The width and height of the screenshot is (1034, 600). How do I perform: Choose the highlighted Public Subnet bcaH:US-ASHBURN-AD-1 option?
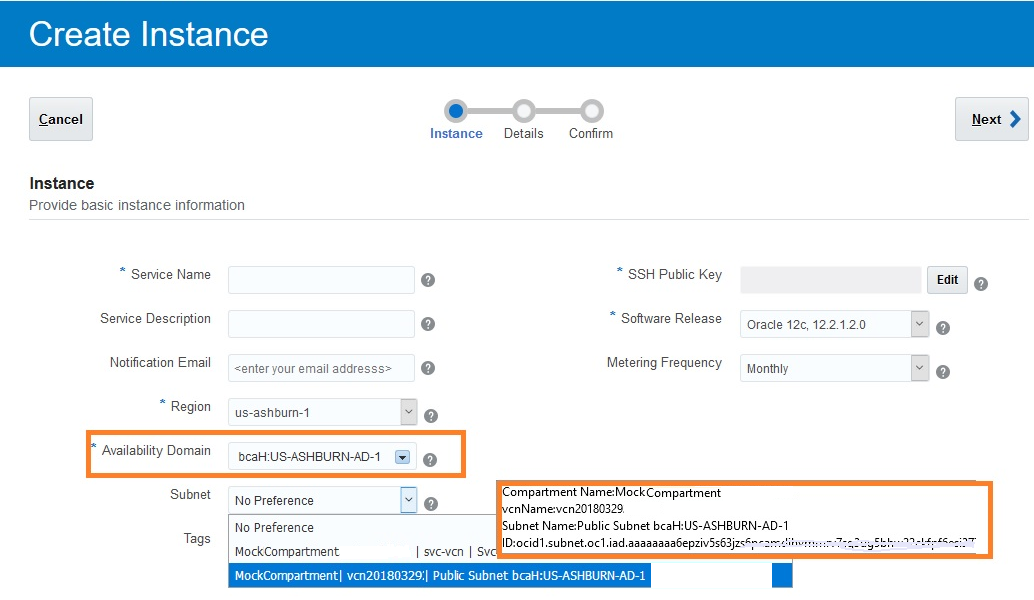(x=440, y=575)
